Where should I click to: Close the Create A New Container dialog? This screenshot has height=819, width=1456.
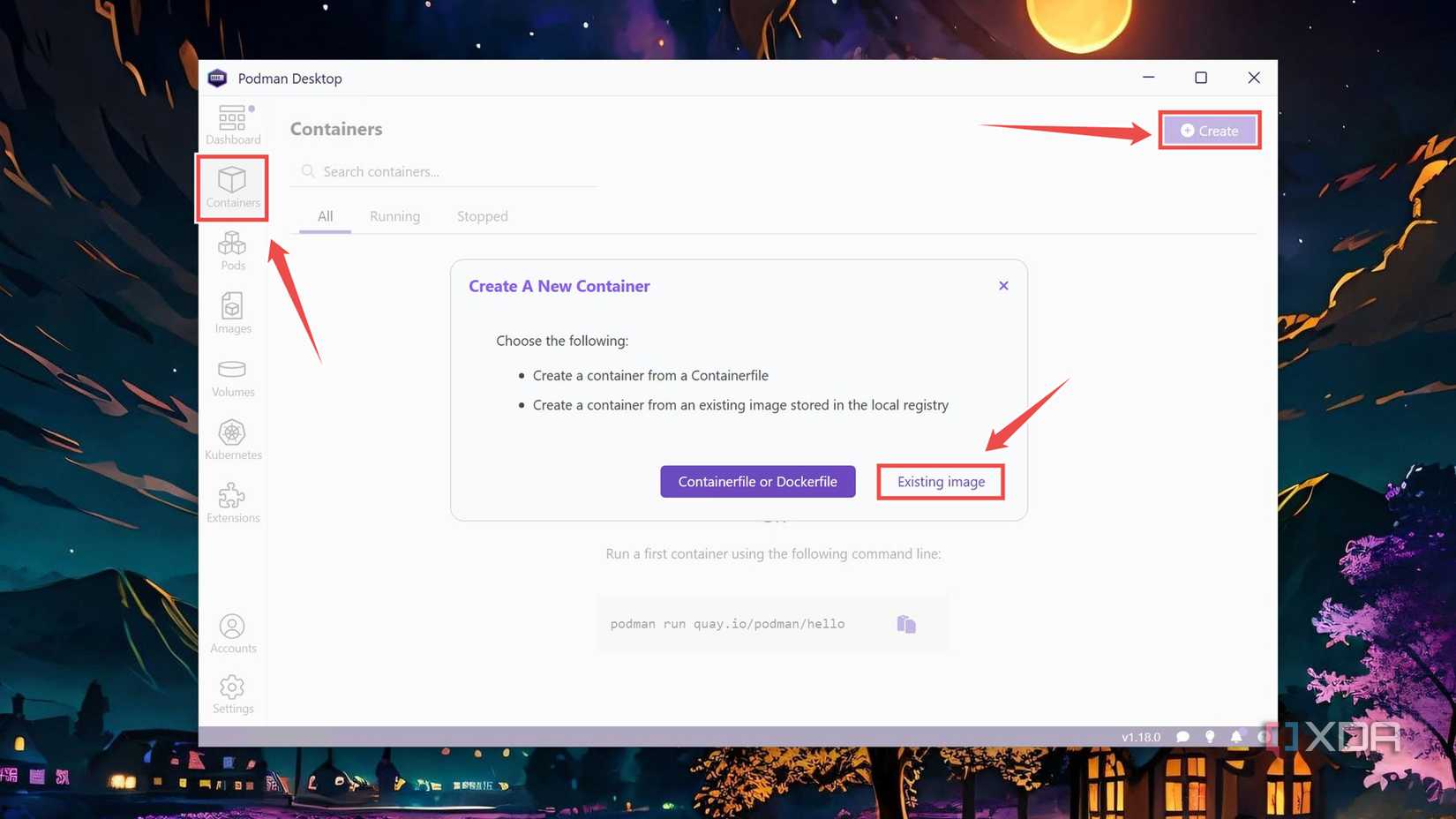tap(1003, 286)
